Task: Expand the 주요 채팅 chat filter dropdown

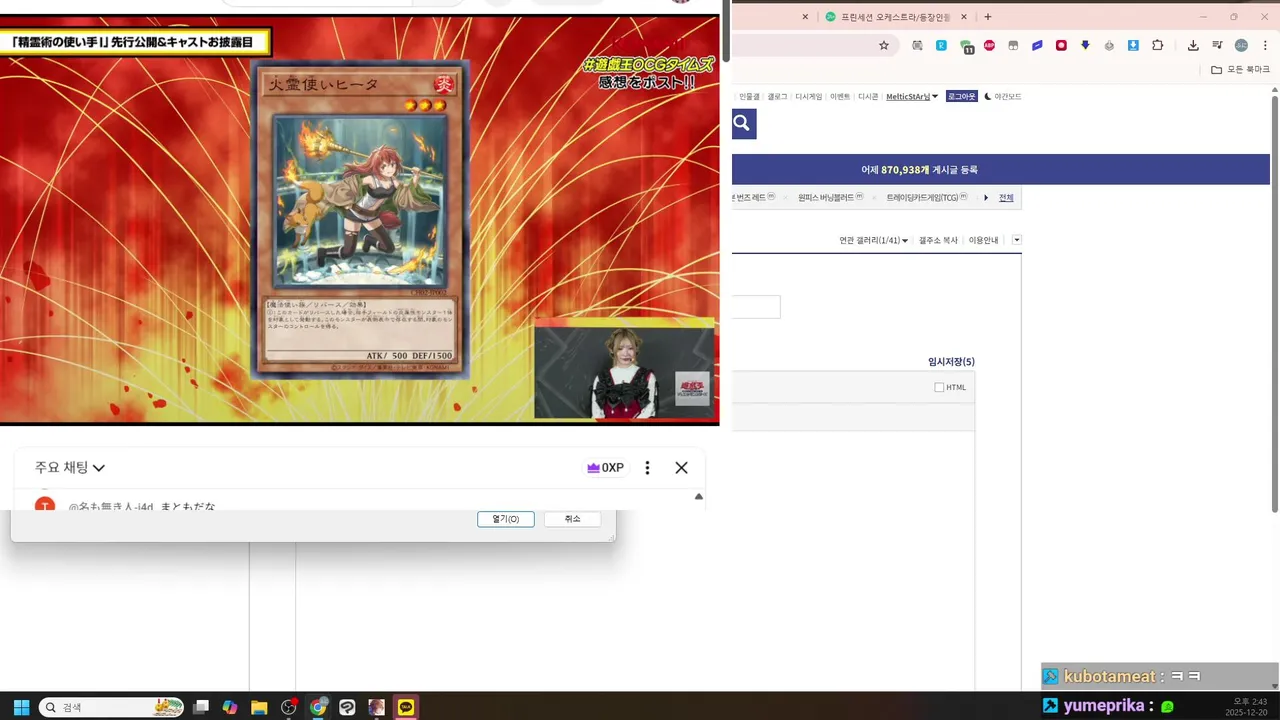Action: point(70,468)
